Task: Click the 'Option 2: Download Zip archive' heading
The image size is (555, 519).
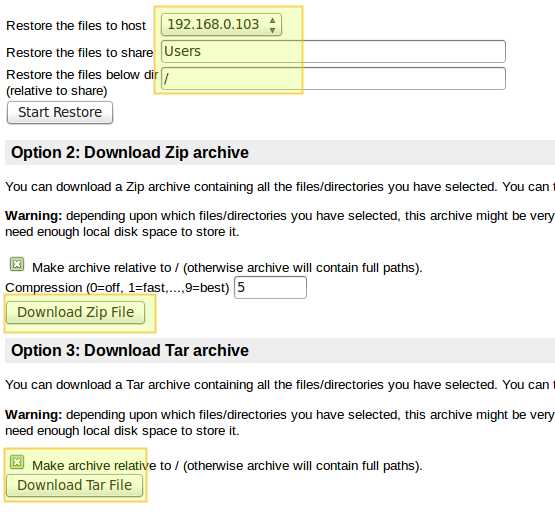Action: click(x=130, y=153)
